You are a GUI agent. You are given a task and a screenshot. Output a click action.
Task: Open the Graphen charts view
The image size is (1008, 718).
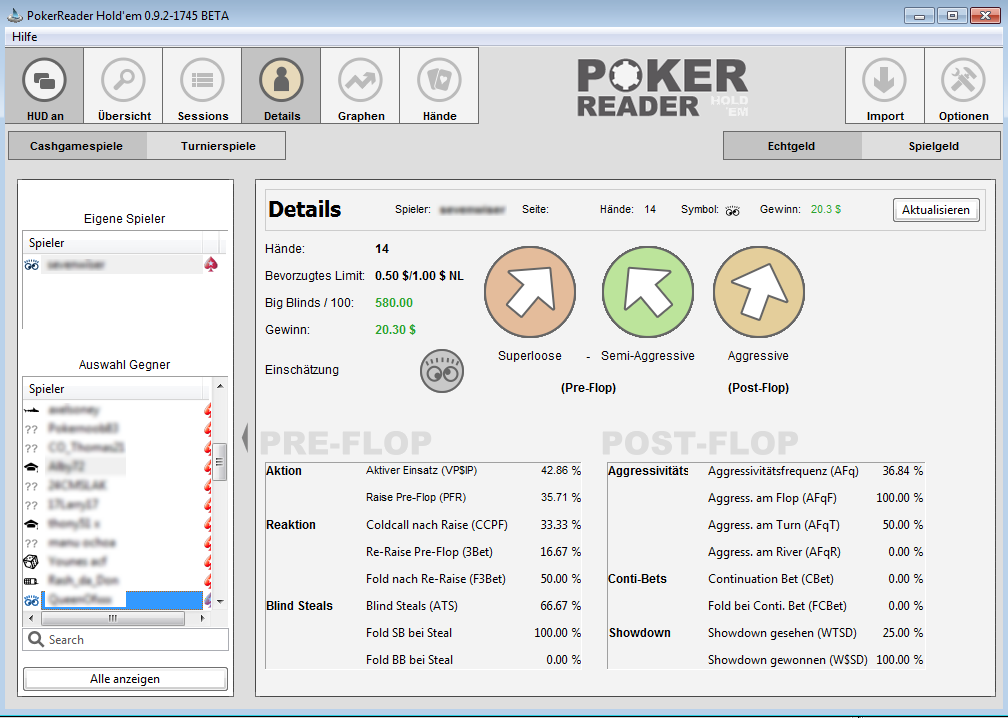[x=361, y=85]
